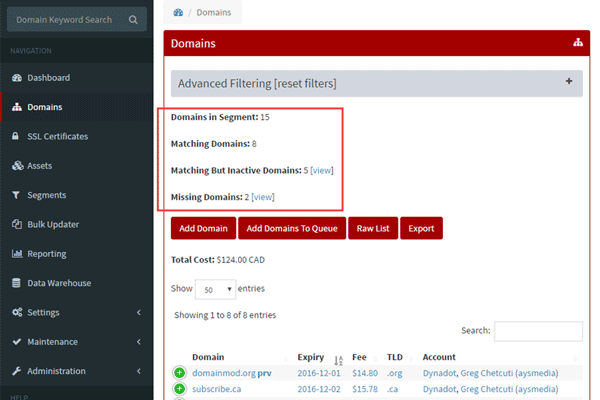Sort the table by Expiry column
The image size is (600, 400).
tap(320, 357)
